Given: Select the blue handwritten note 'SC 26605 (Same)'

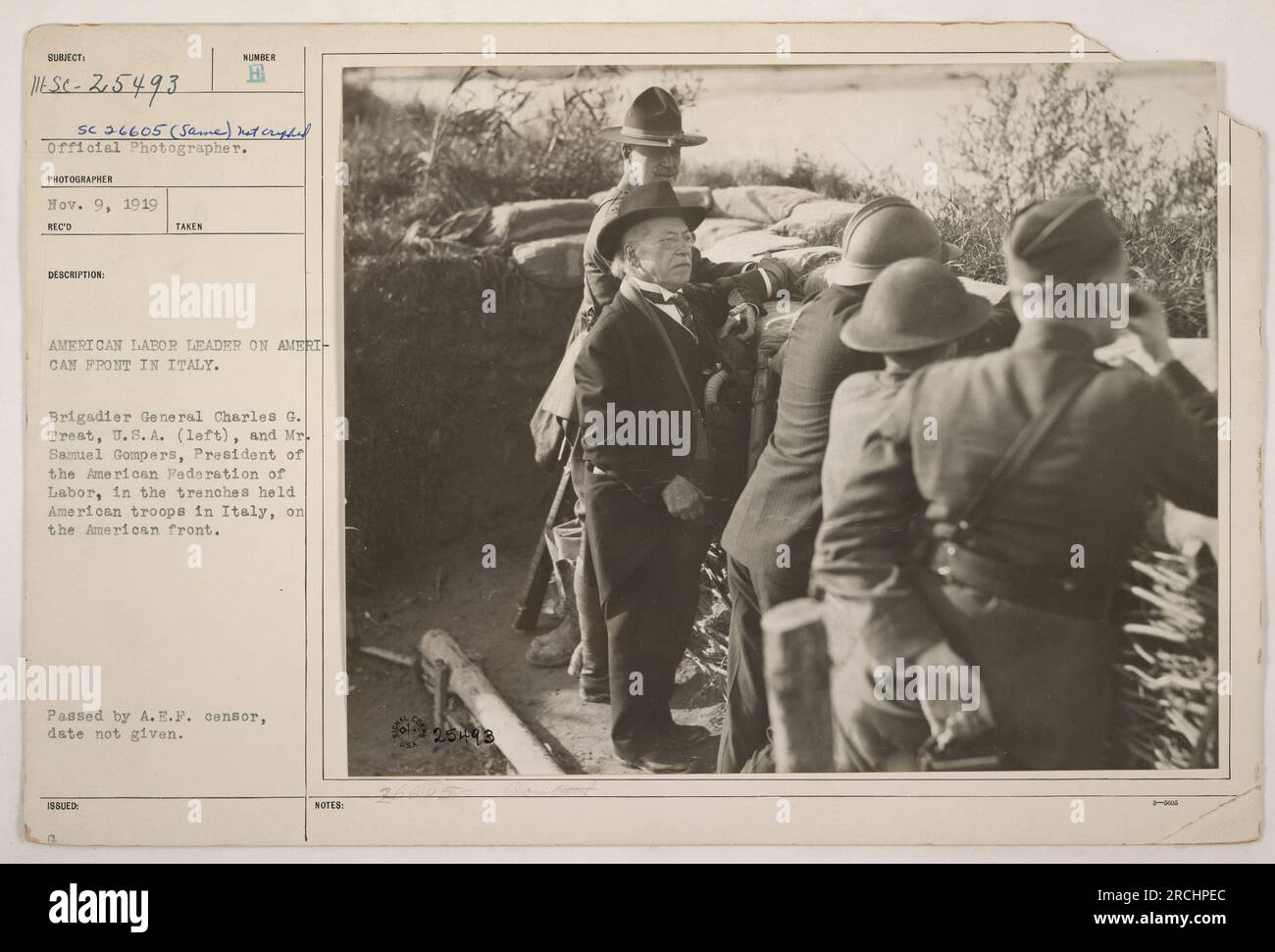Looking at the screenshot, I should tap(153, 129).
